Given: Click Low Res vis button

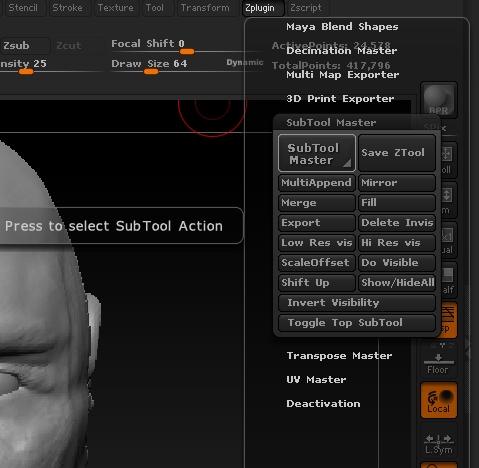Looking at the screenshot, I should [317, 243].
